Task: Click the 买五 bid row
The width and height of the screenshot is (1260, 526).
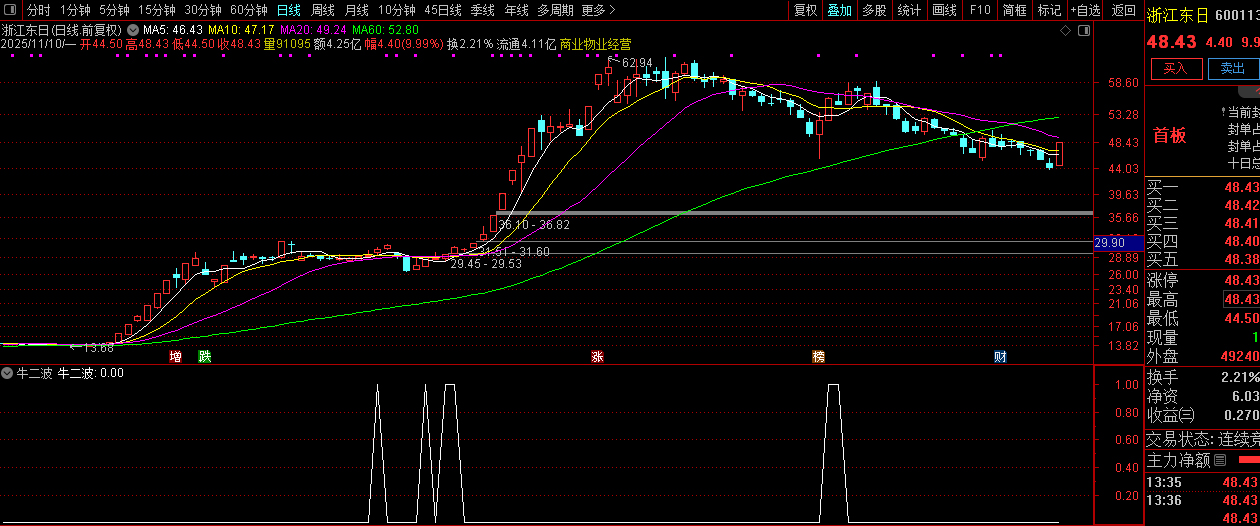Action: [1202, 259]
